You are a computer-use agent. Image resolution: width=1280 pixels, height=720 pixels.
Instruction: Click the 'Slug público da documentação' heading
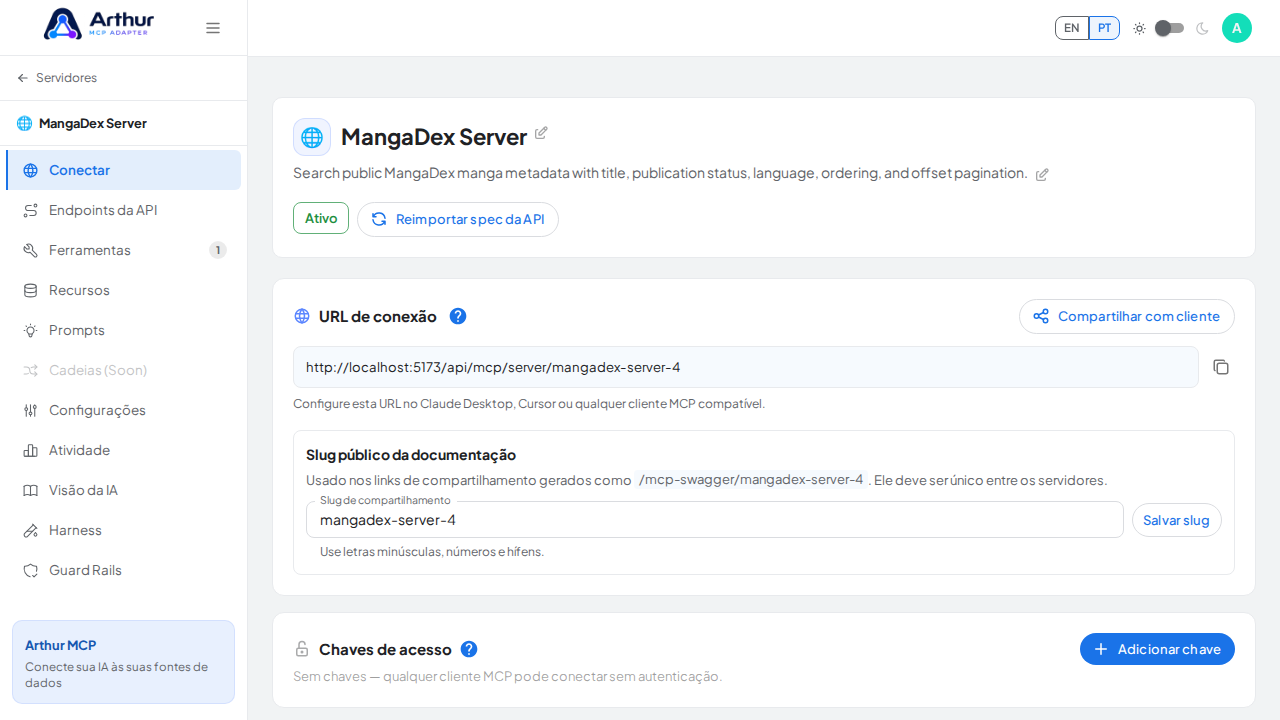point(411,455)
